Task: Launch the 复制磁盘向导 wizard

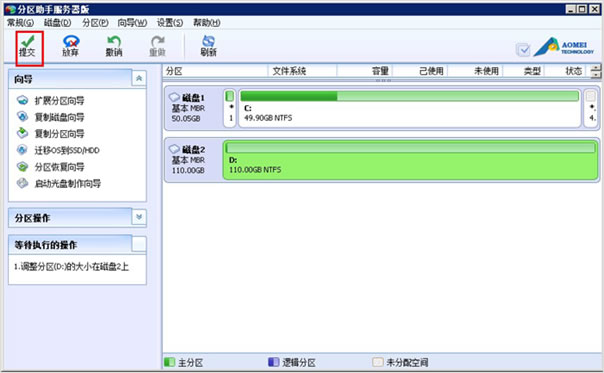Action: [x=59, y=117]
